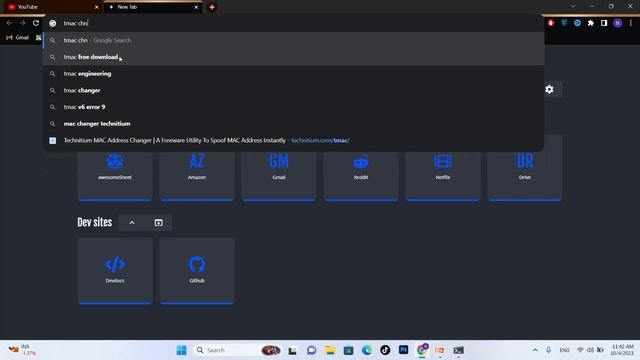The image size is (640, 360).
Task: Select 'tmac free download' suggestion
Action: [x=293, y=57]
